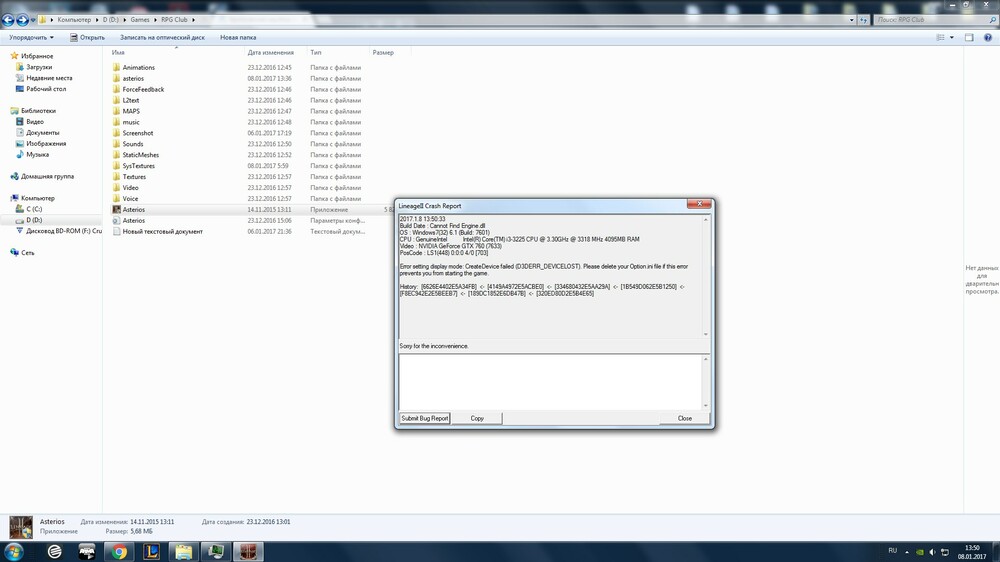Click the Games breadcrumb in address bar
Screen dimensions: 1000x562
(x=140, y=20)
